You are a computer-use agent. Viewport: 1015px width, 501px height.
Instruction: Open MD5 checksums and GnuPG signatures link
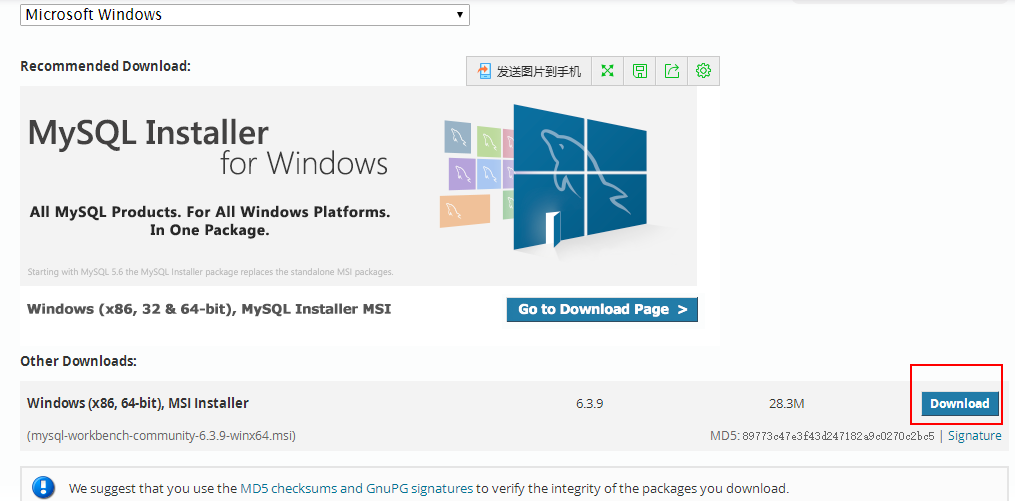tap(357, 488)
